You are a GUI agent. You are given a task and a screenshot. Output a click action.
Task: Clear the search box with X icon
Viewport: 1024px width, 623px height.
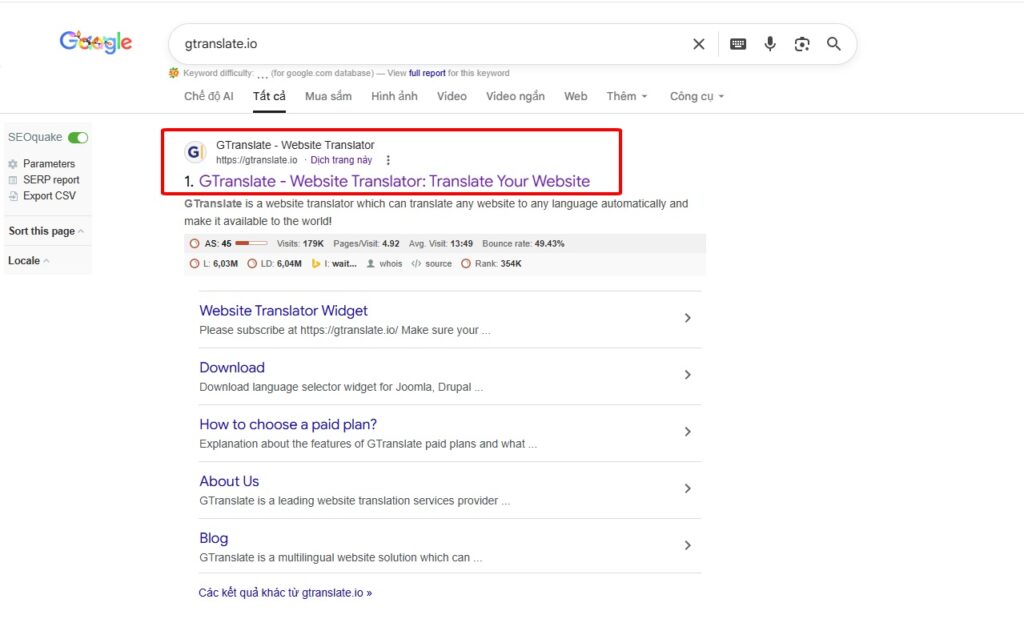tap(699, 44)
